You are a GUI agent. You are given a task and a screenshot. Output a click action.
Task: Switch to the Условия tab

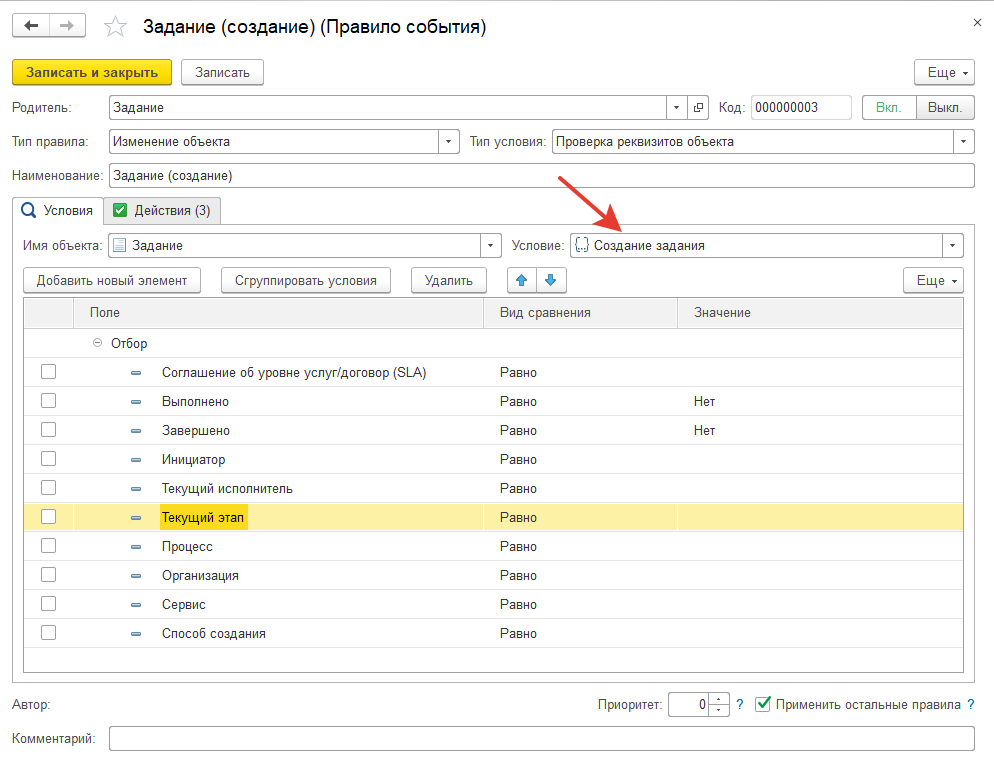click(x=58, y=210)
